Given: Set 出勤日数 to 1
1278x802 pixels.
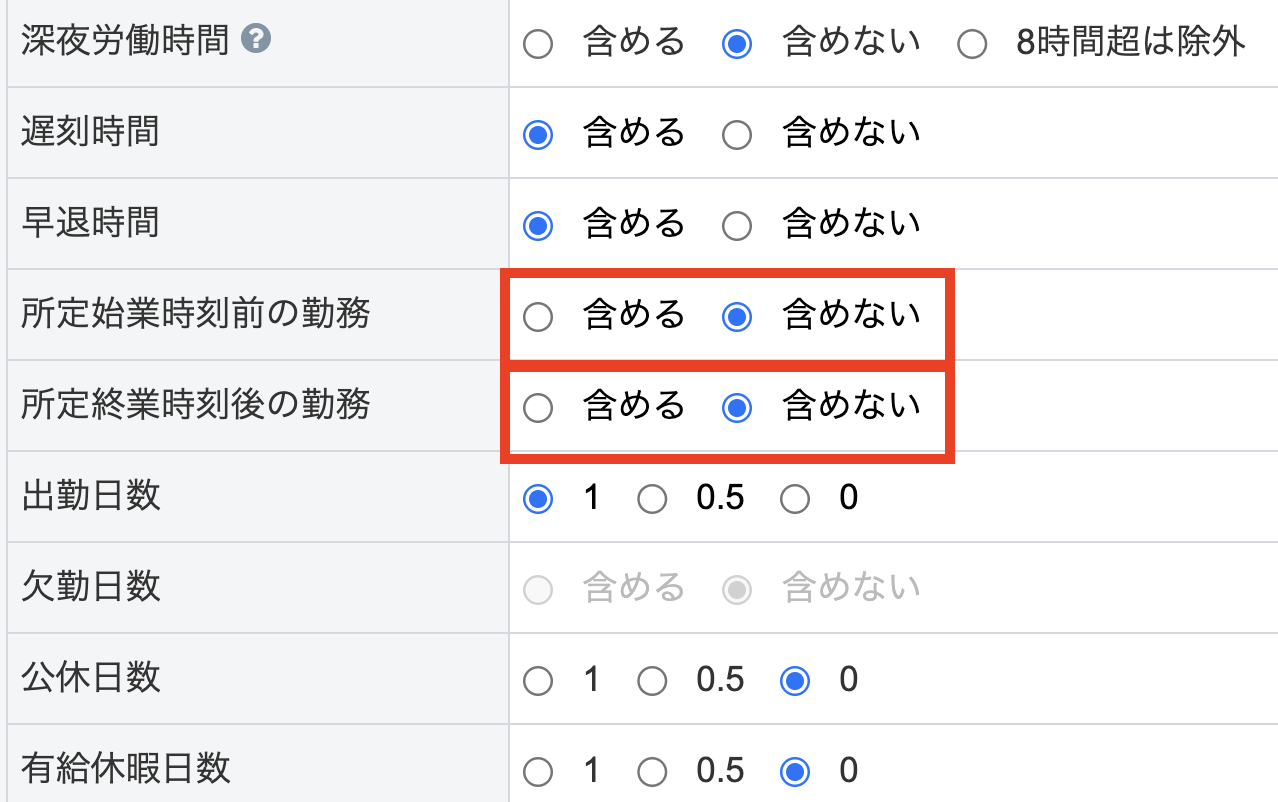Looking at the screenshot, I should pyautogui.click(x=538, y=499).
